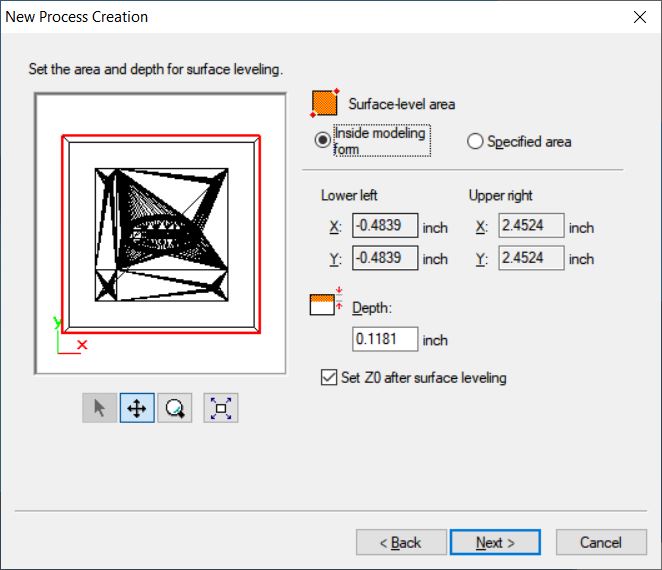Select the arrow pointer tool
The height and width of the screenshot is (570, 662).
click(x=100, y=408)
